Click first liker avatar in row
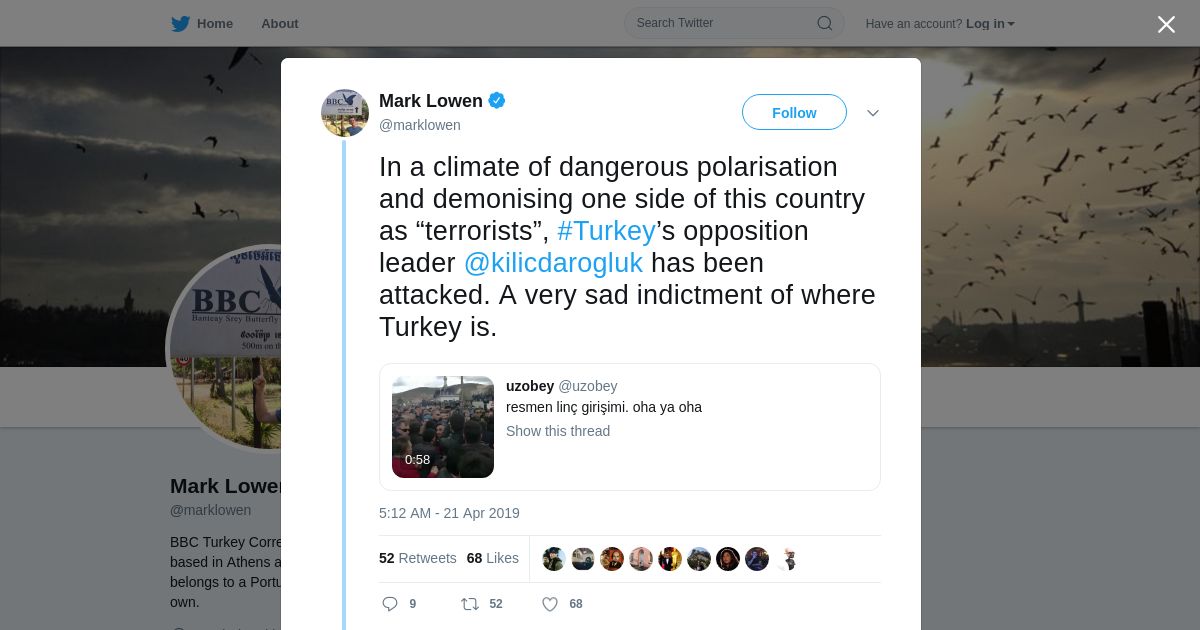Screen dimensions: 1200x630 click(x=554, y=559)
